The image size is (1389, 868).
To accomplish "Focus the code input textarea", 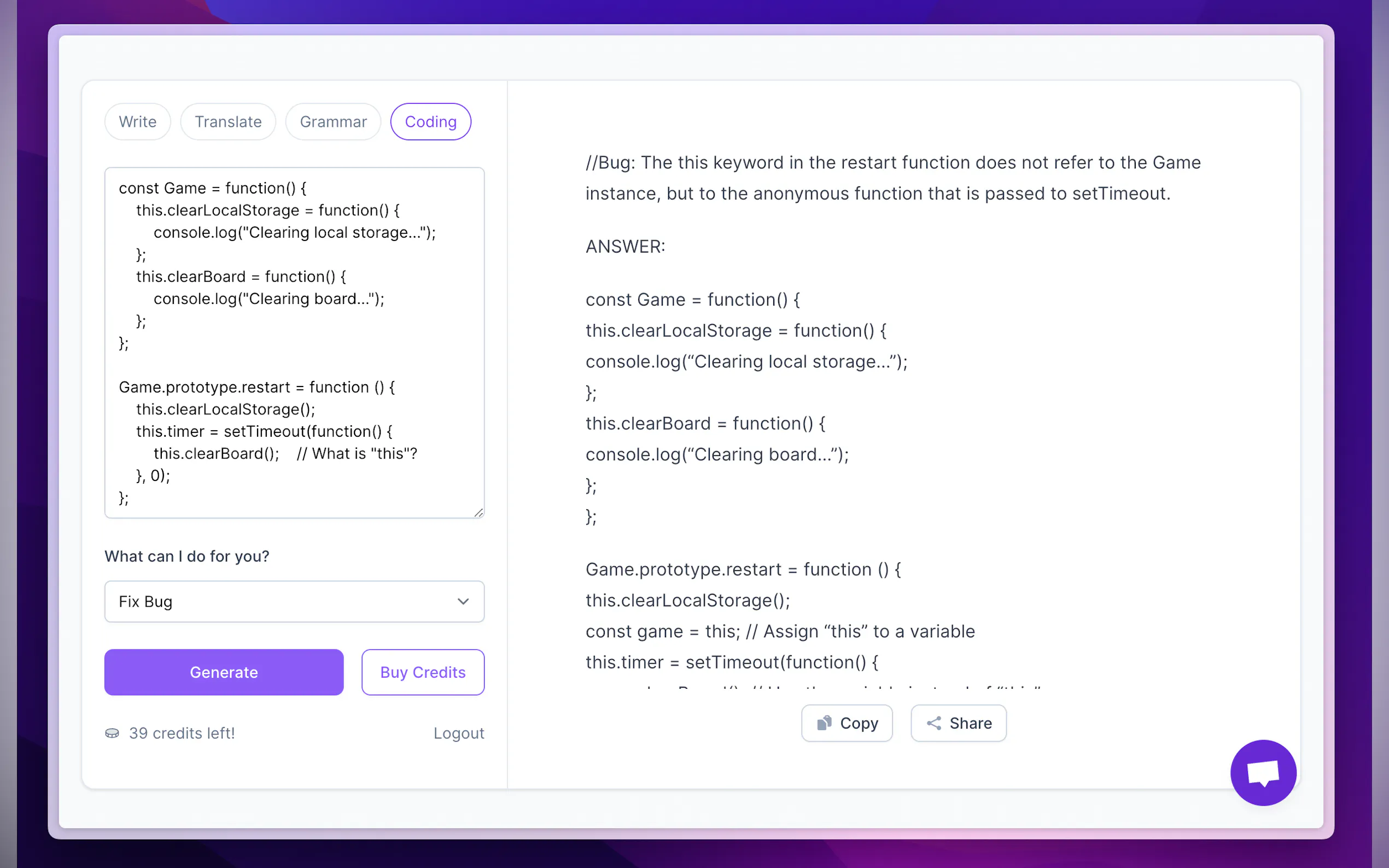I will pos(294,343).
